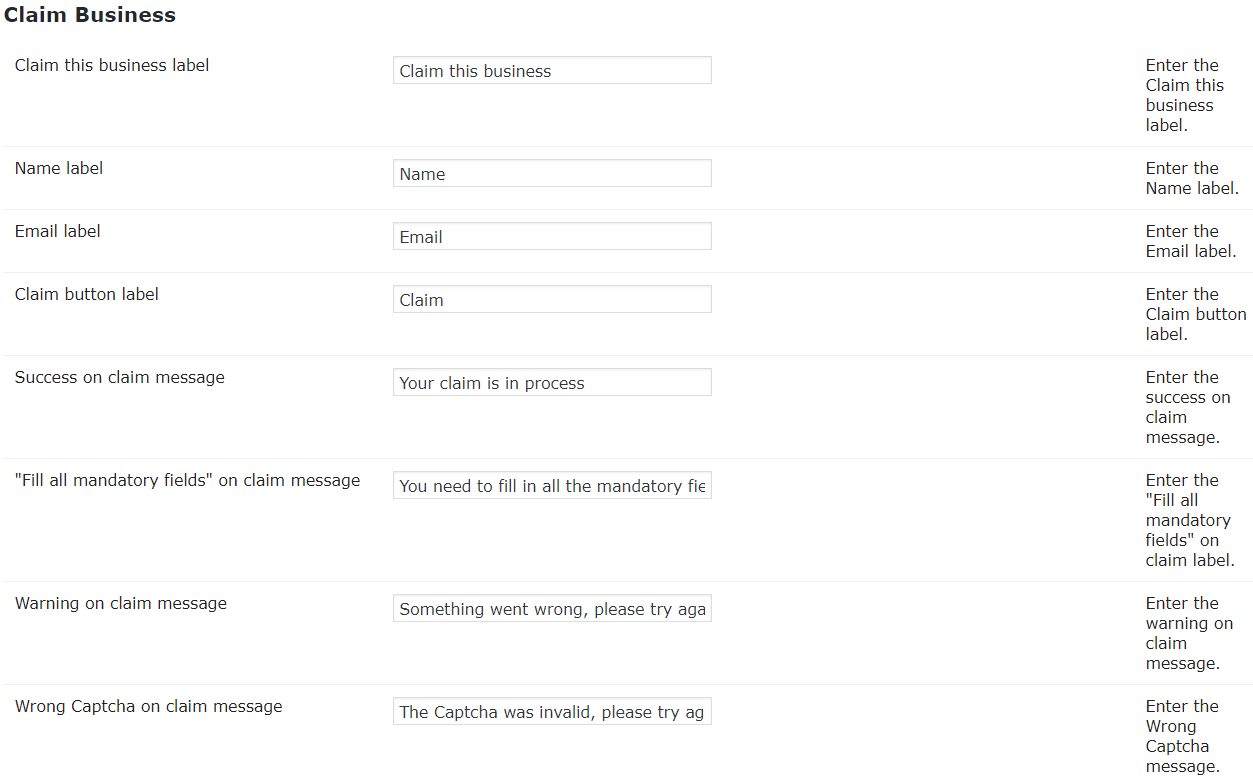Select the 'Success on claim message' row title

(x=120, y=378)
